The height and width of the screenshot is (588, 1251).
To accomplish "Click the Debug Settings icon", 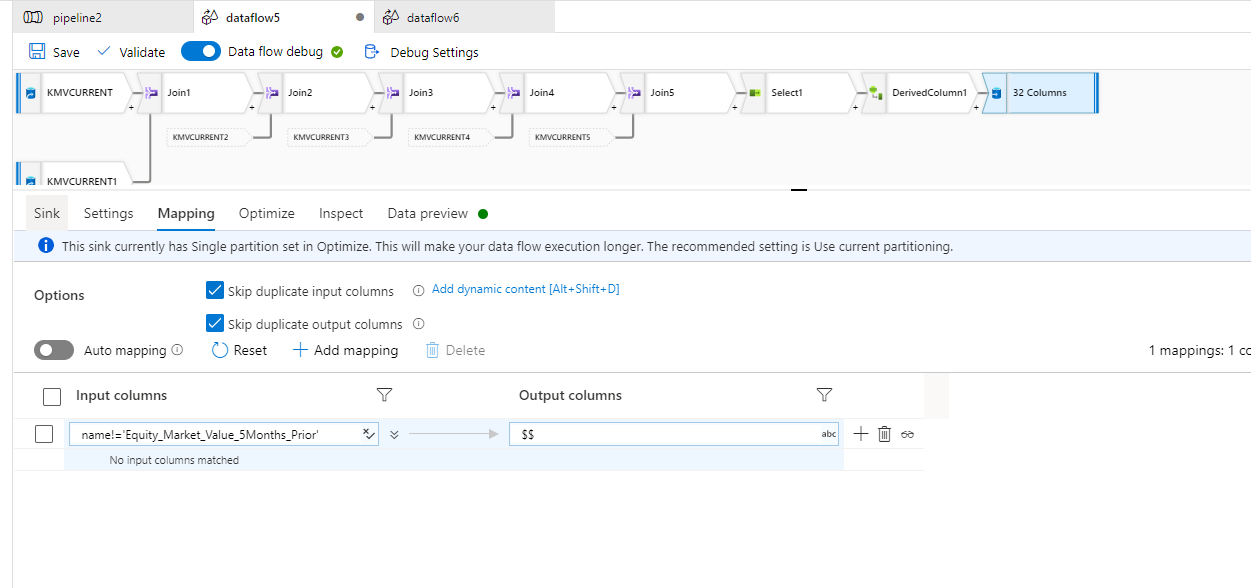I will click(x=372, y=52).
